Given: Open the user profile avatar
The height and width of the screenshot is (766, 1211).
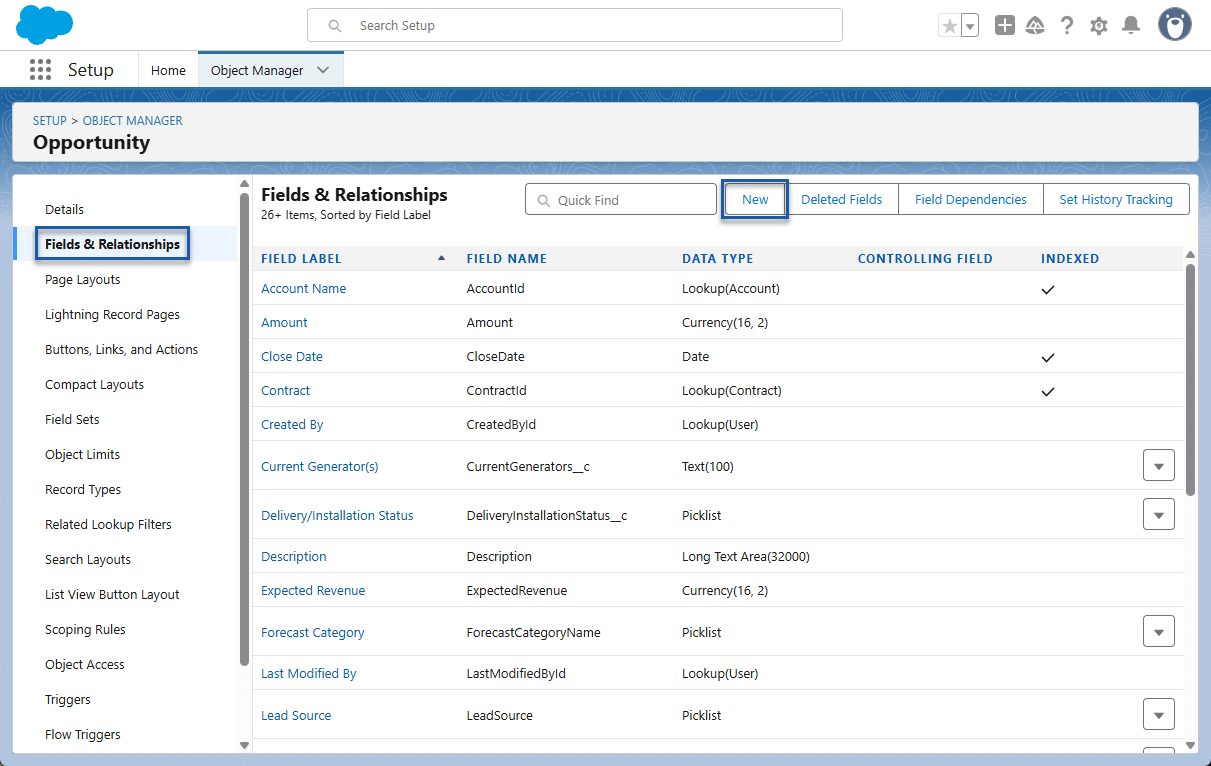Looking at the screenshot, I should [1175, 25].
